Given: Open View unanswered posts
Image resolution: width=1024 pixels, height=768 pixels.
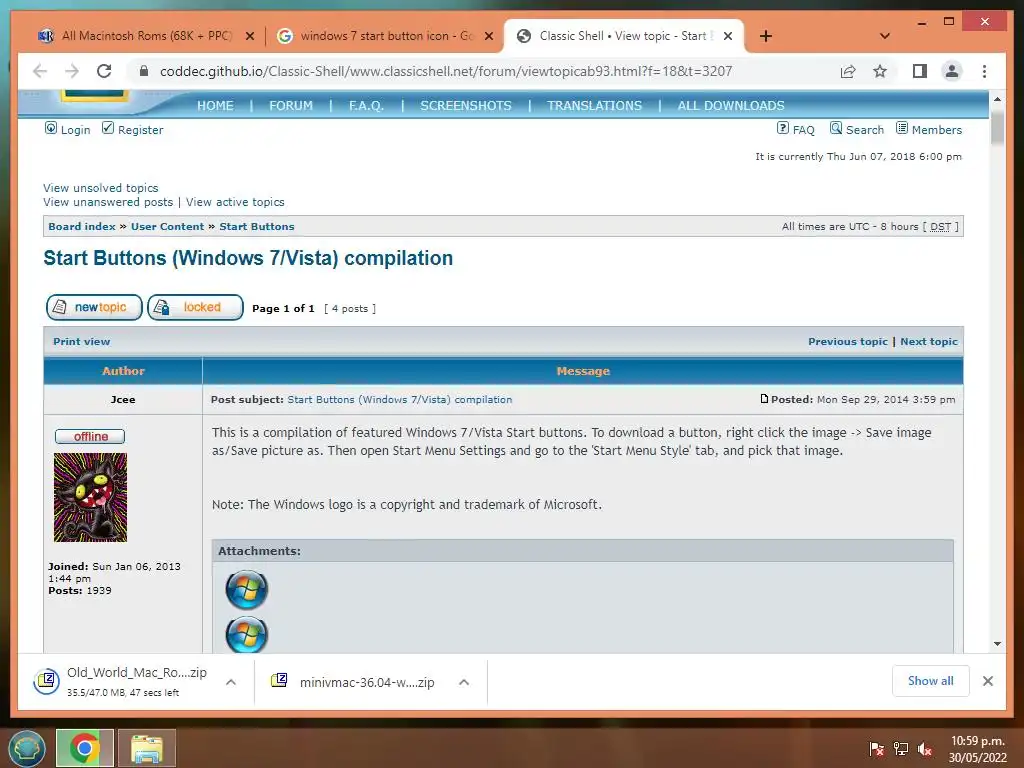Looking at the screenshot, I should (x=108, y=202).
